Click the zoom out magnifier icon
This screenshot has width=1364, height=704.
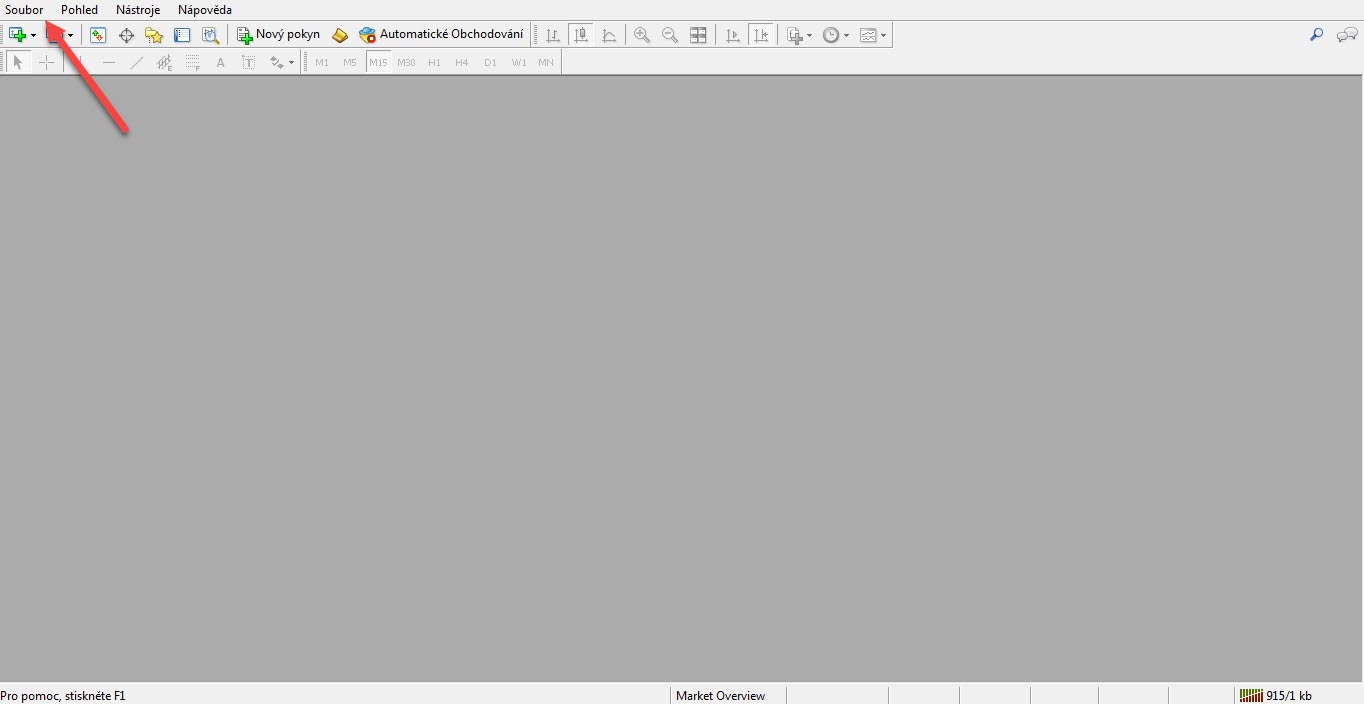pyautogui.click(x=670, y=35)
